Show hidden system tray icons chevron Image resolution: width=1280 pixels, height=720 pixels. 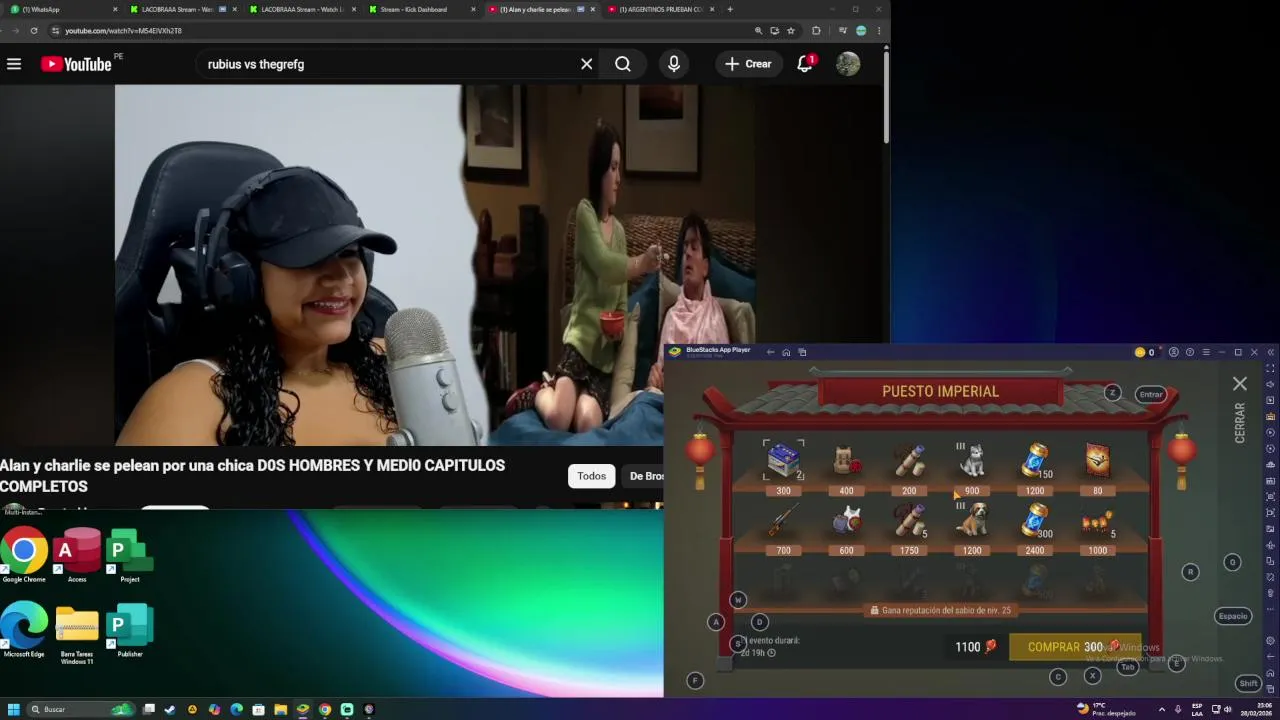coord(1161,709)
